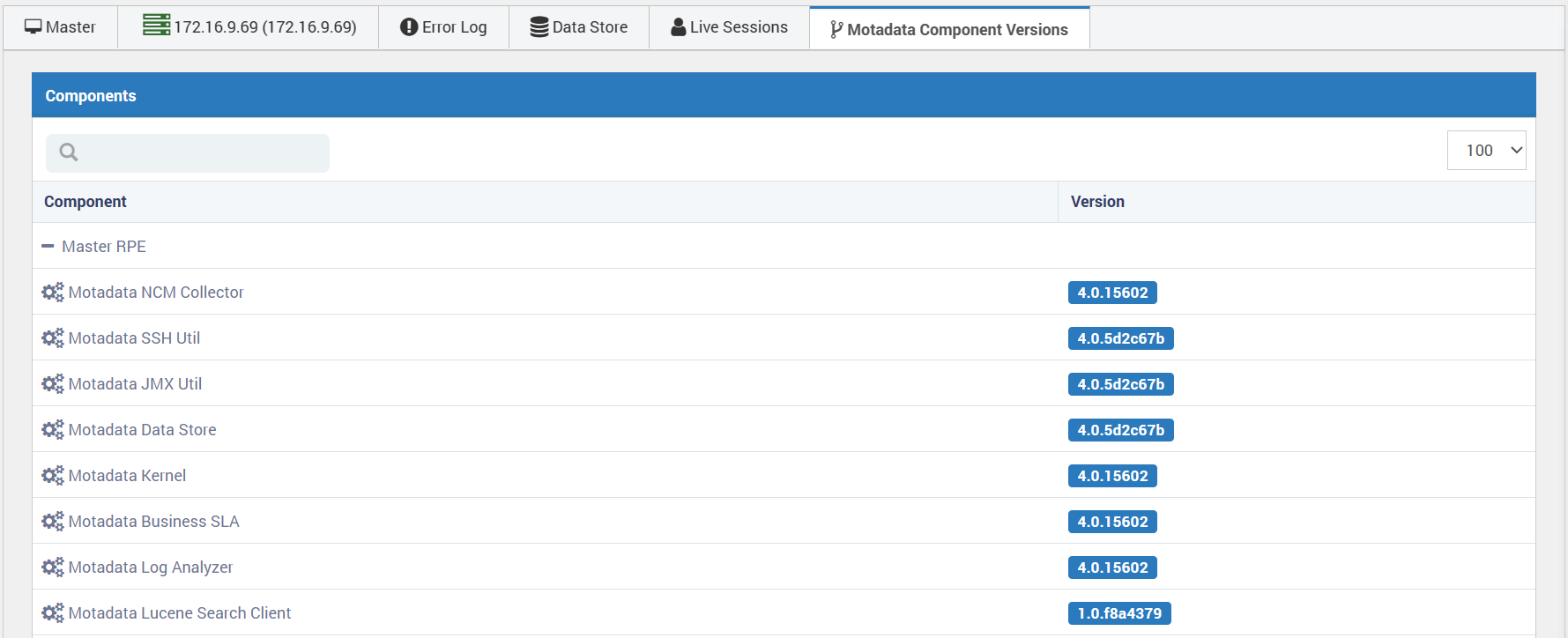Click Data Store version badge 4.0.5d2c67b
This screenshot has height=638, width=1568.
pyautogui.click(x=1120, y=430)
